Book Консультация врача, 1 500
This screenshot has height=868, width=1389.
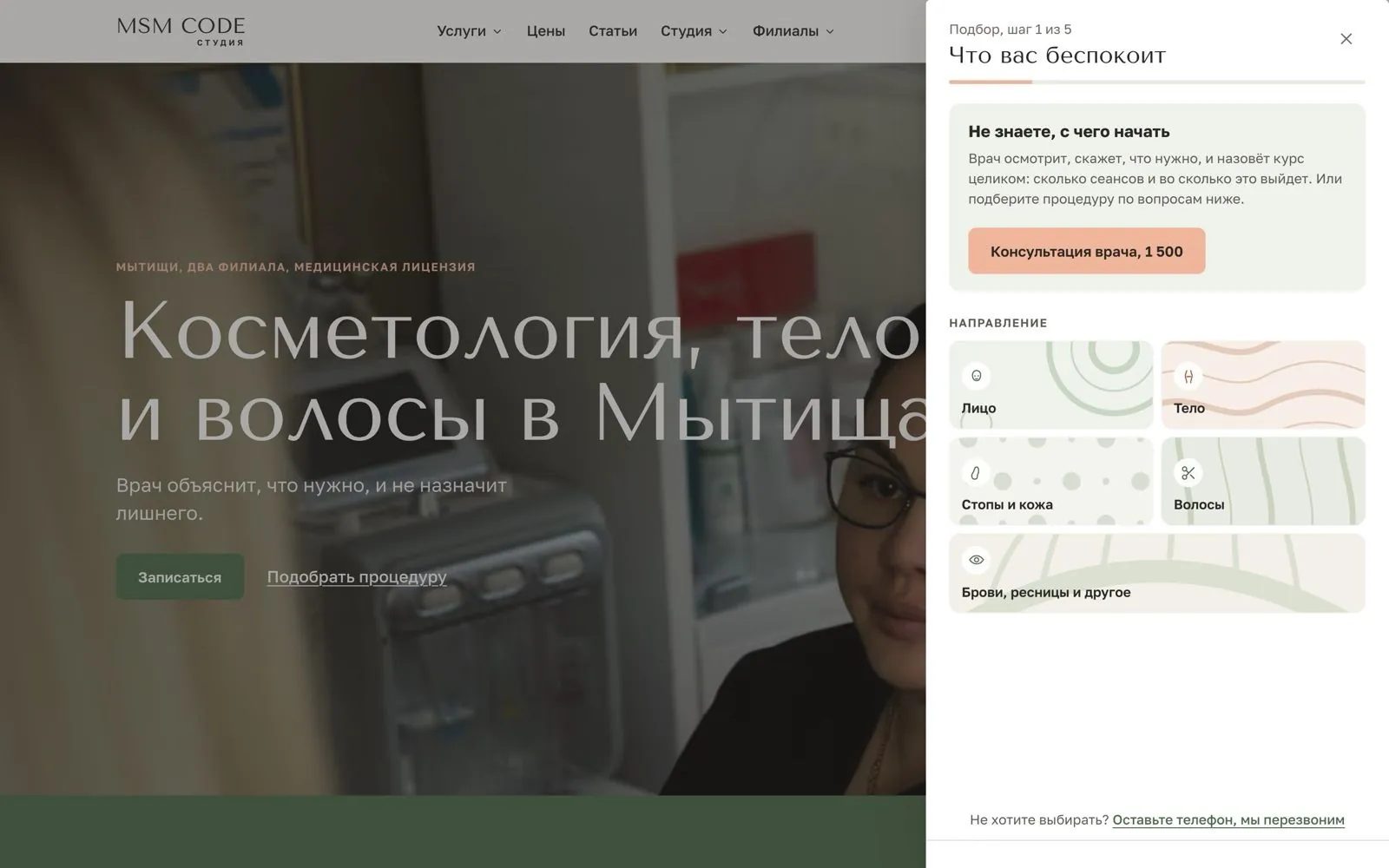click(1087, 251)
